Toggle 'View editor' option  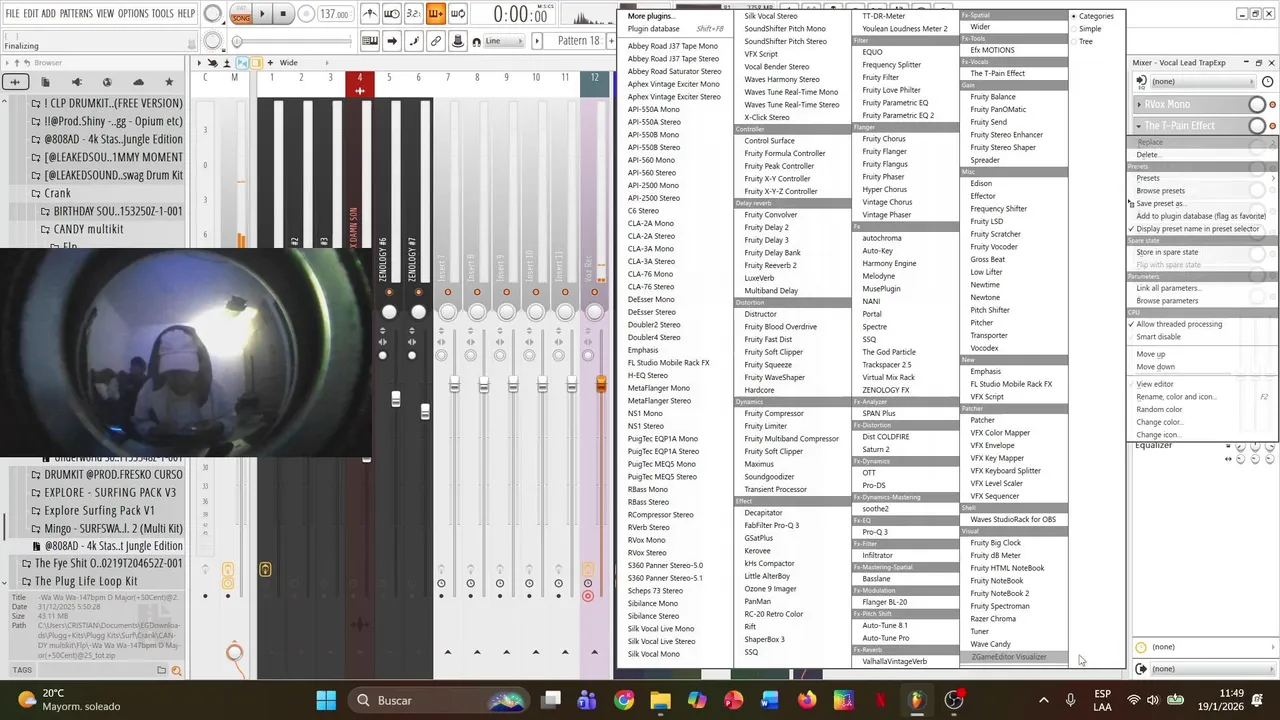click(1154, 384)
